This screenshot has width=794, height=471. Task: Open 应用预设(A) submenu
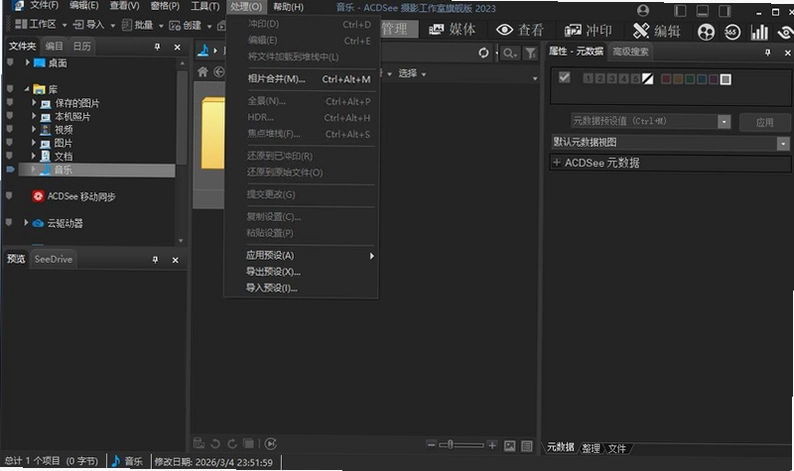[308, 256]
